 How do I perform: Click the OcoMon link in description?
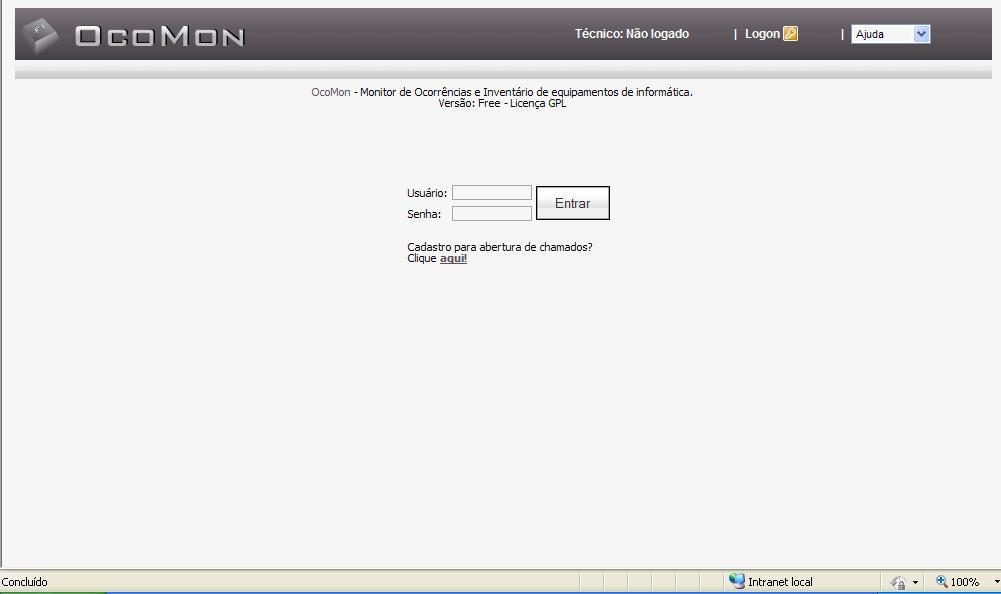[331, 92]
